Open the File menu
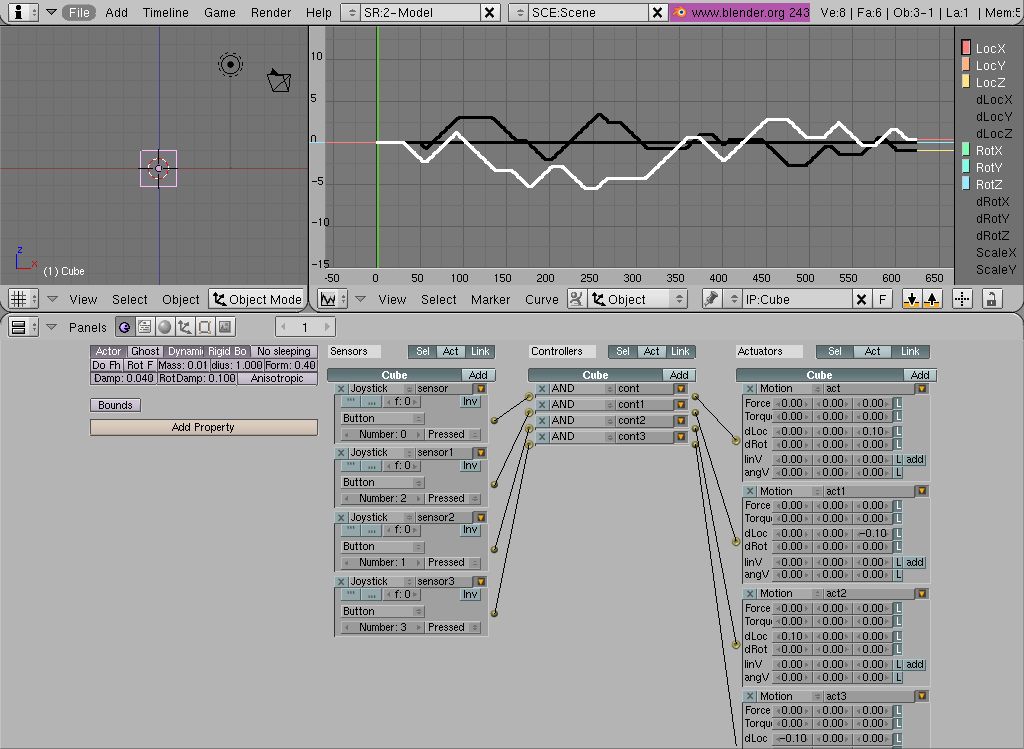 [x=79, y=12]
